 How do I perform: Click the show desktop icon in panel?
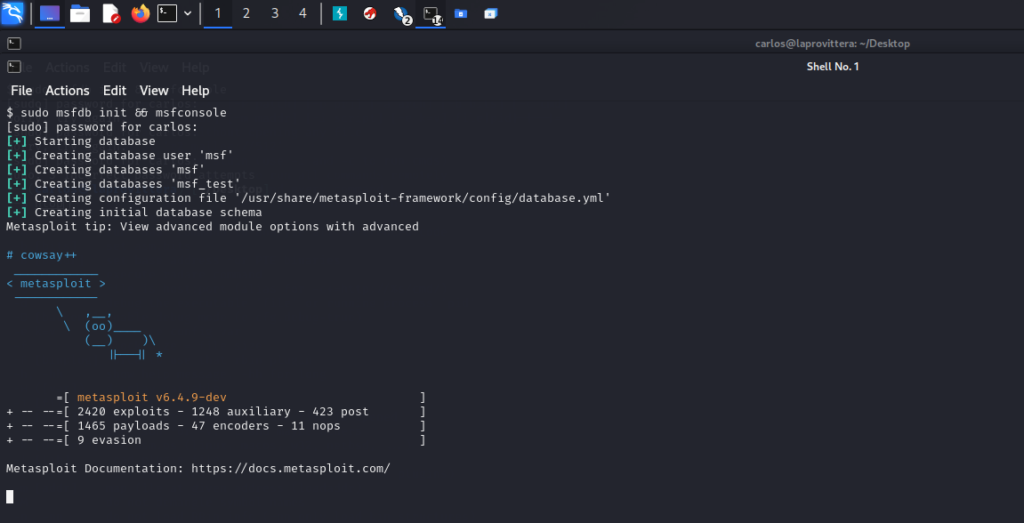(x=49, y=14)
